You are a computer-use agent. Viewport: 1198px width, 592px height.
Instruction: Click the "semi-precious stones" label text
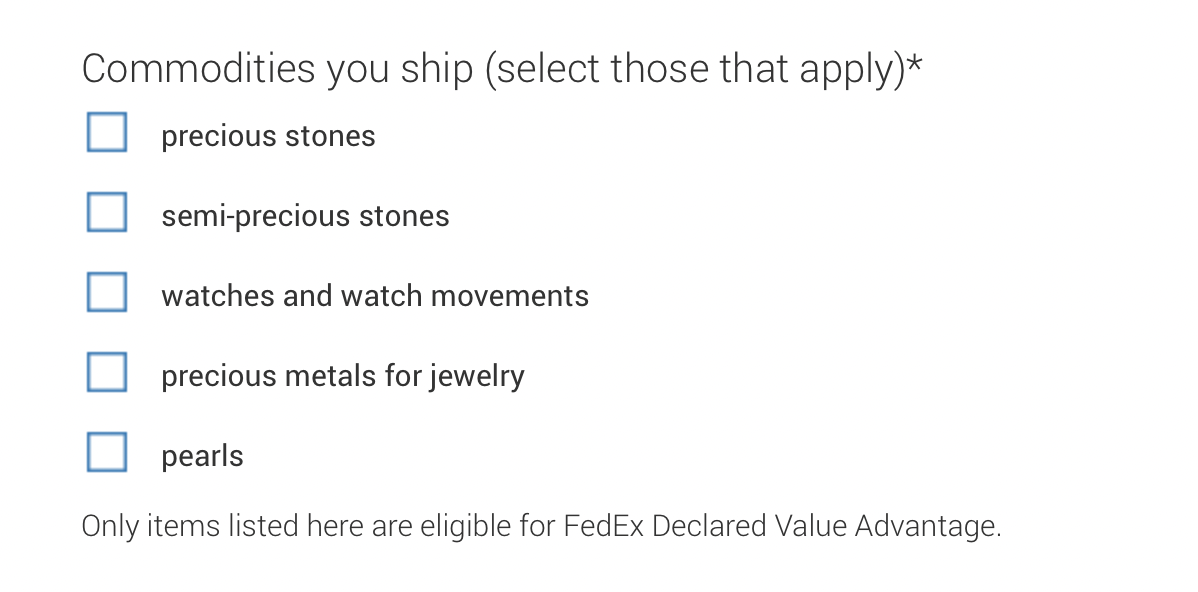click(305, 216)
